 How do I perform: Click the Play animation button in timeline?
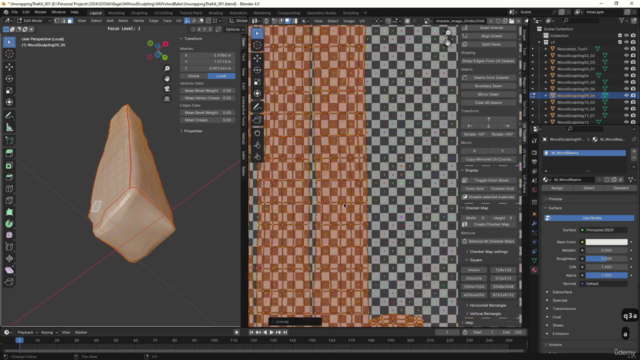[271, 332]
